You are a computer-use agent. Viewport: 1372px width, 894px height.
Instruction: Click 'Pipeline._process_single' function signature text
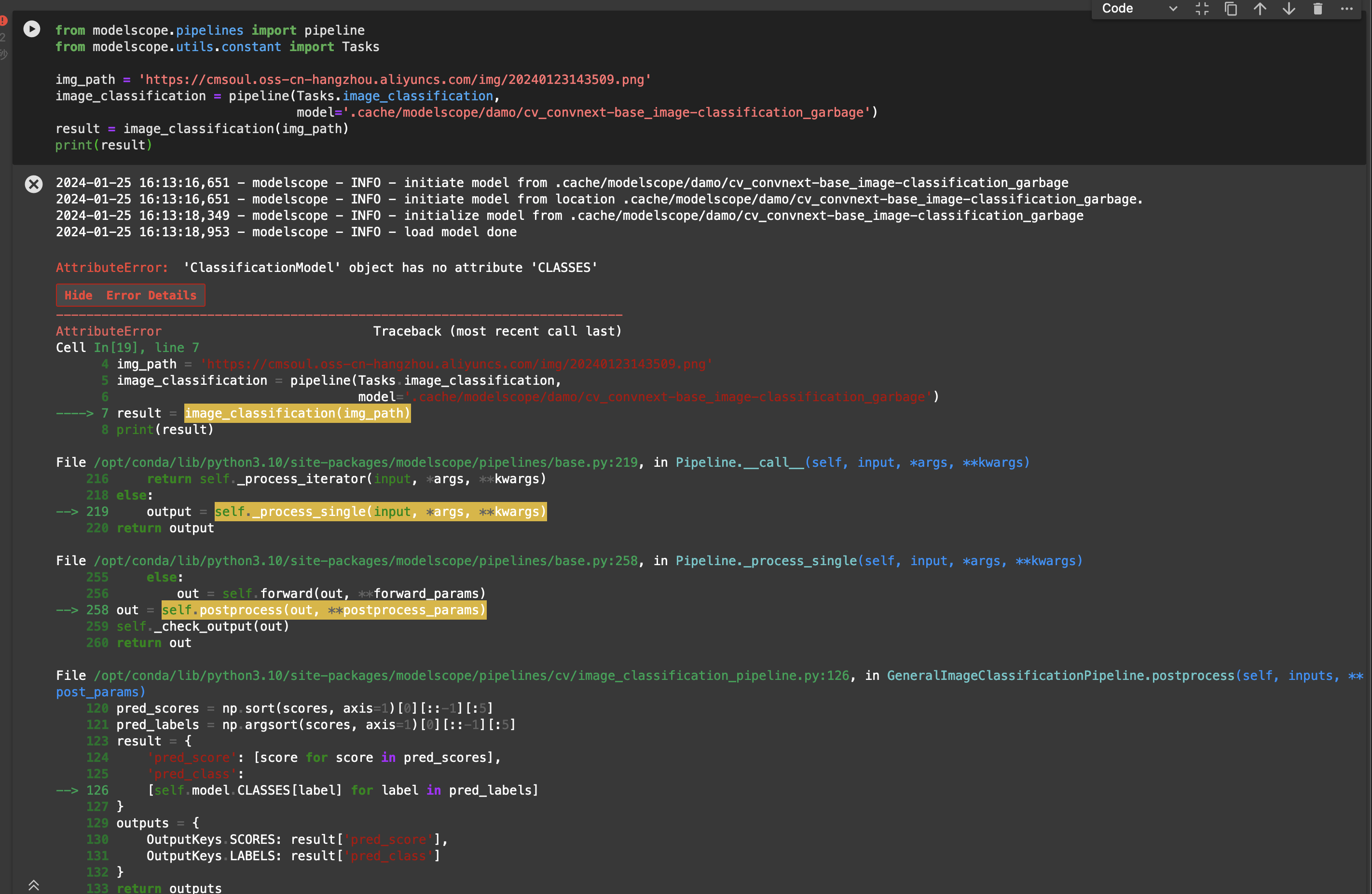[x=878, y=560]
